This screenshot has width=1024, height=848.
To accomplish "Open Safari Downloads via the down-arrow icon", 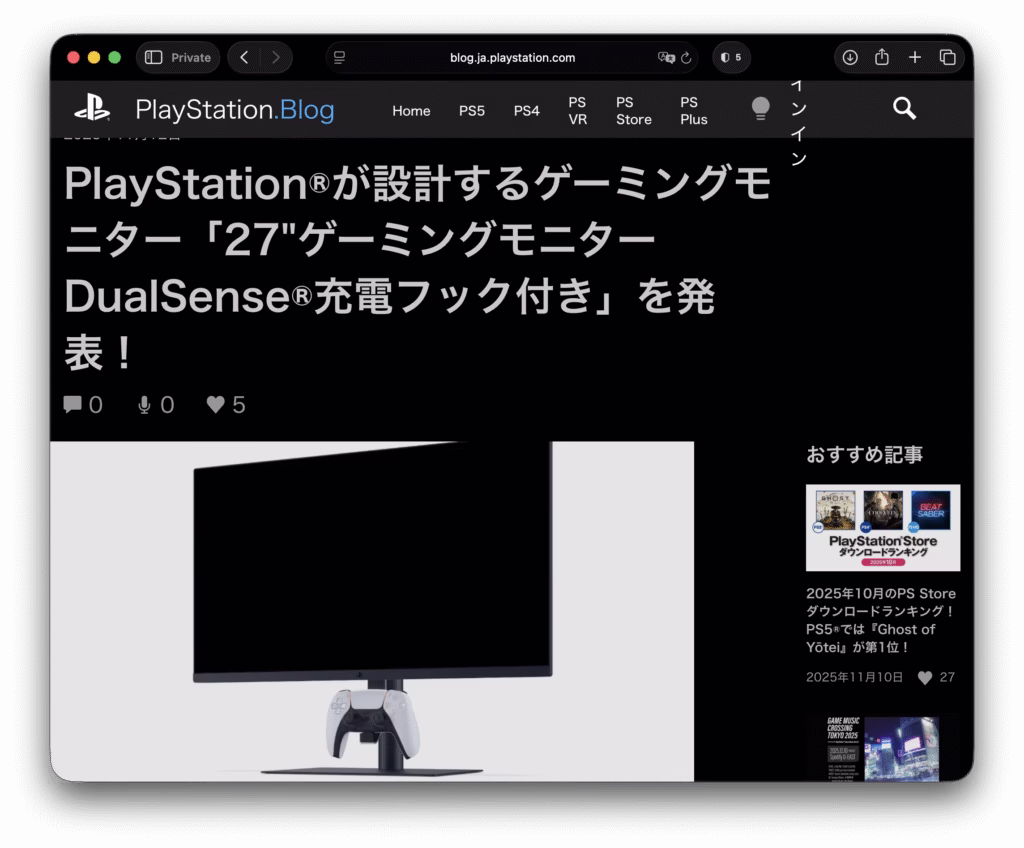I will click(x=849, y=57).
